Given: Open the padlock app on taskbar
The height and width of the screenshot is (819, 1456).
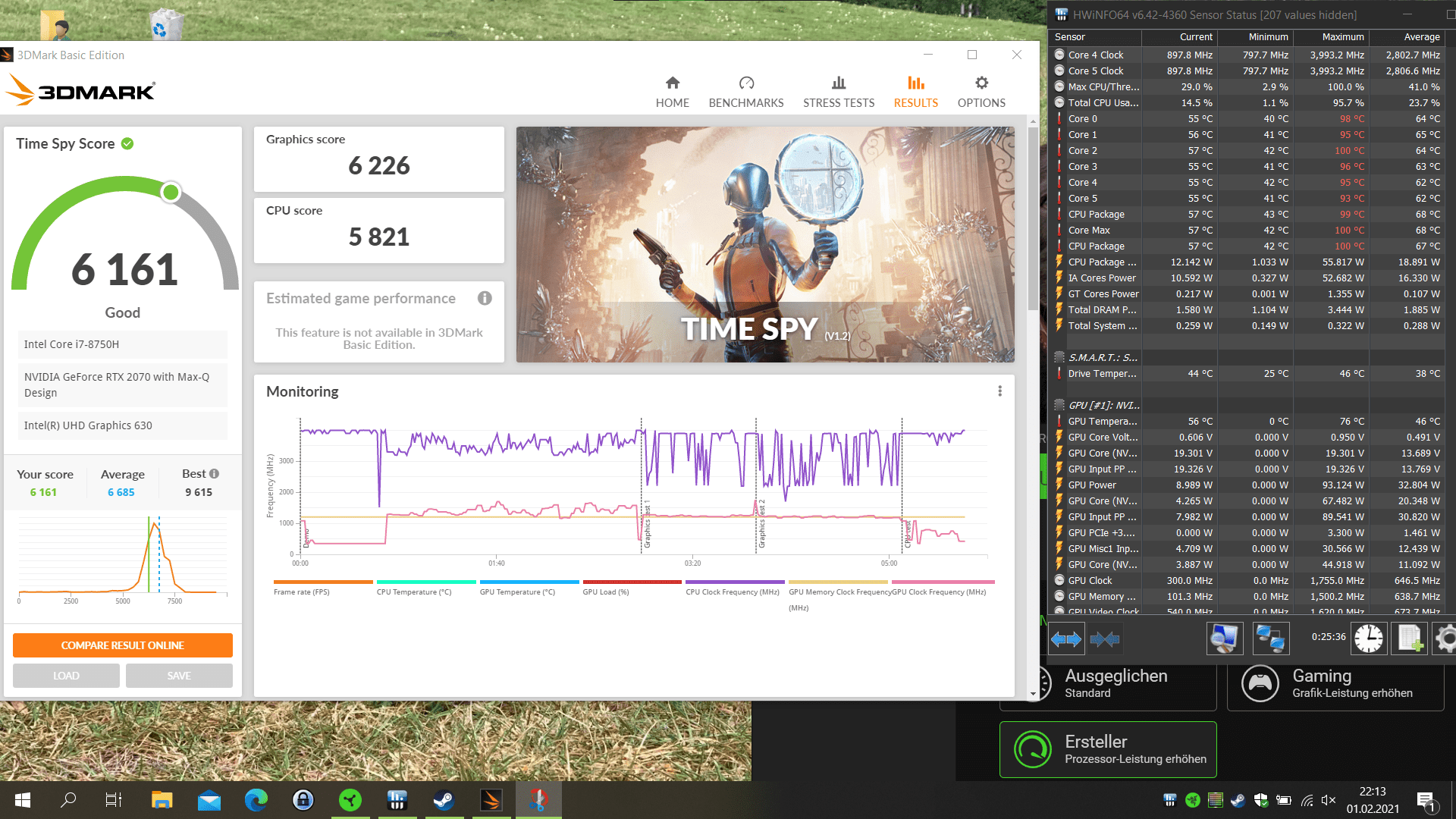Looking at the screenshot, I should coord(303,800).
